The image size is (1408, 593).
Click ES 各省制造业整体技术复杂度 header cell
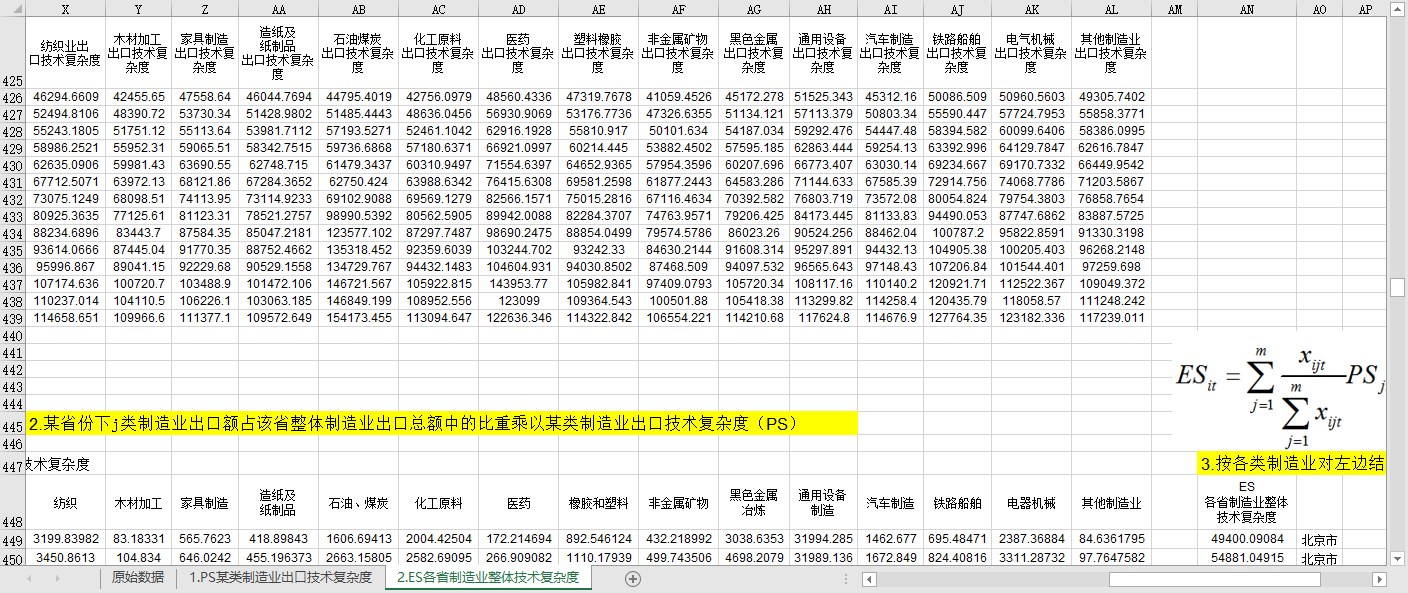point(1246,503)
